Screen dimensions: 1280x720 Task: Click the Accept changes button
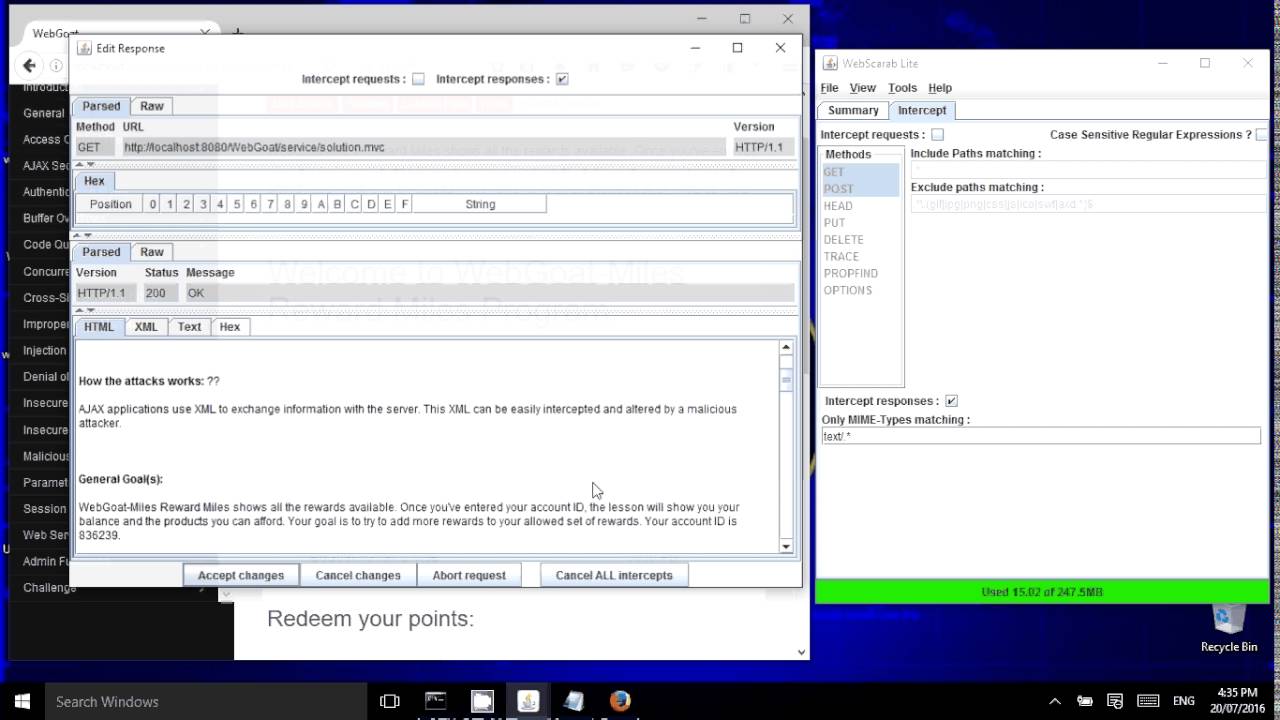coord(241,575)
